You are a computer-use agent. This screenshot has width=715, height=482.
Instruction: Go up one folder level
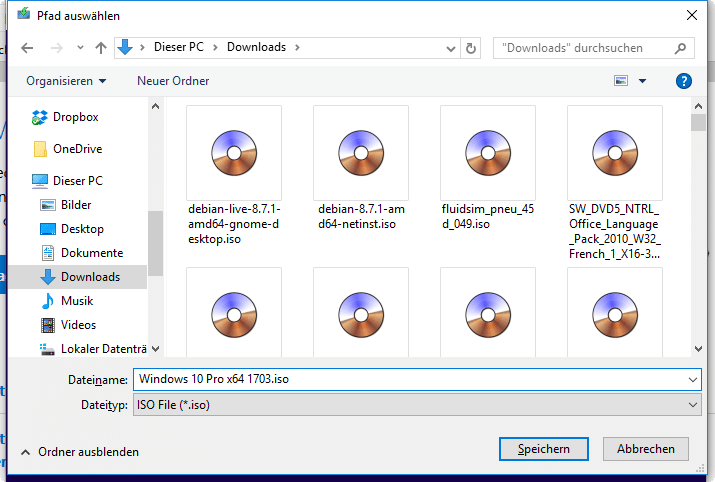(101, 48)
